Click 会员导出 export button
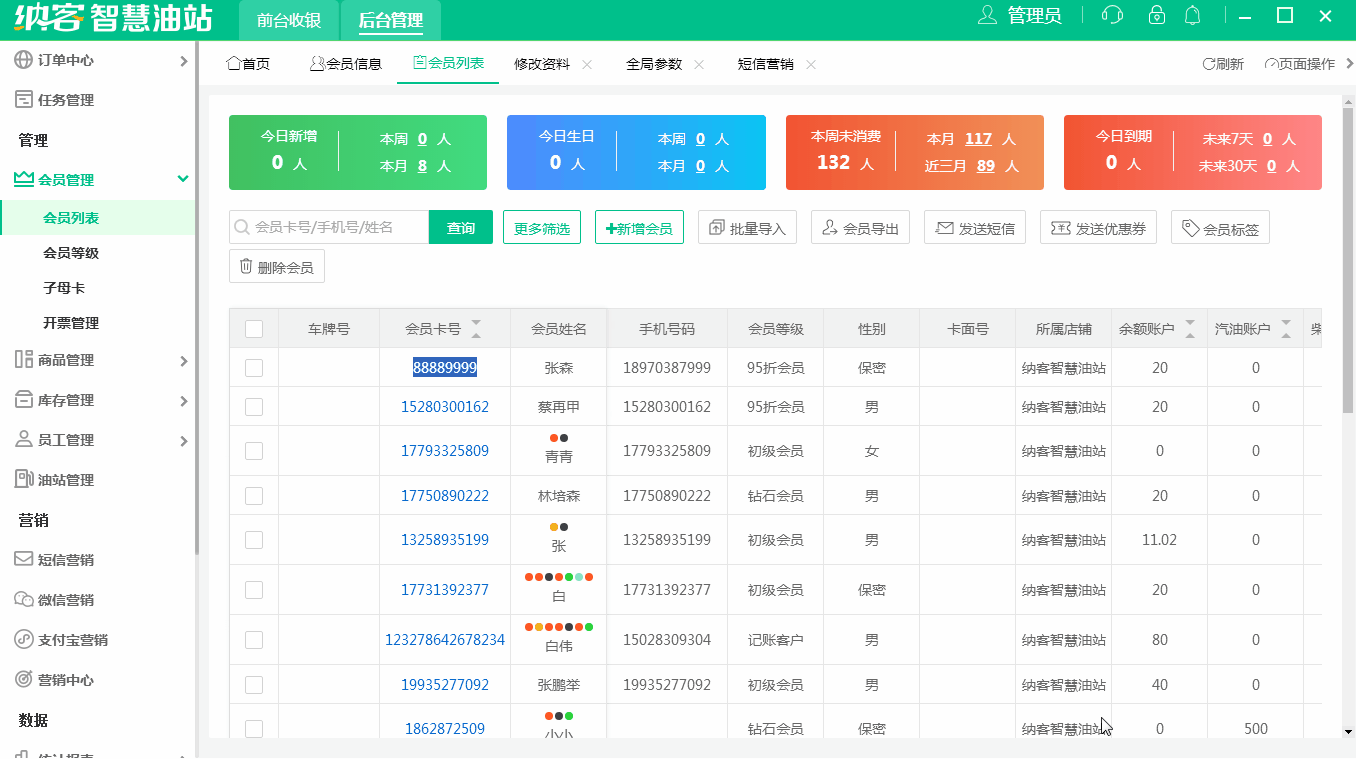Screen dimensions: 1356x759 [x=860, y=228]
